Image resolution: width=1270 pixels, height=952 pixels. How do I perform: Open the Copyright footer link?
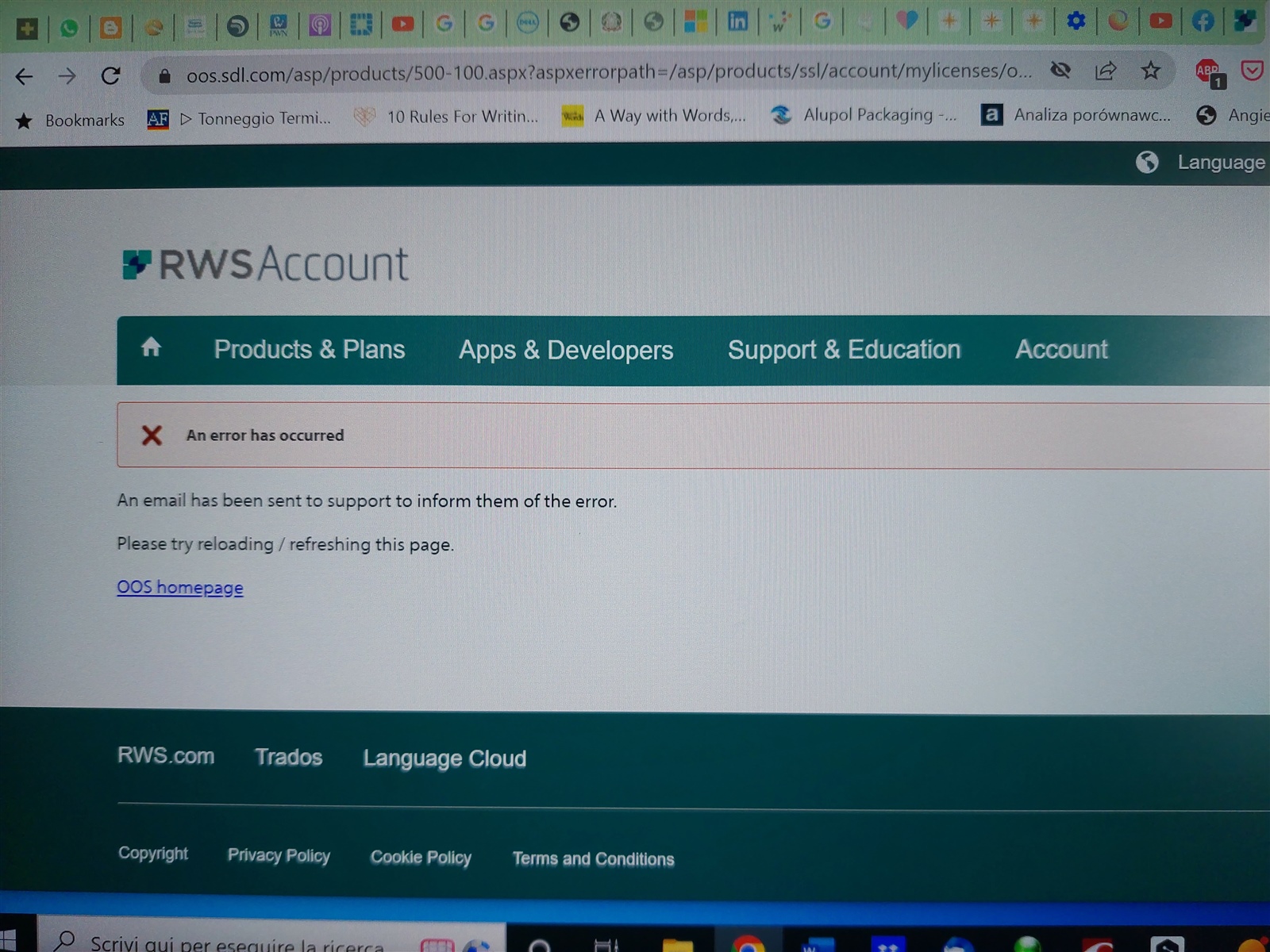pos(153,854)
